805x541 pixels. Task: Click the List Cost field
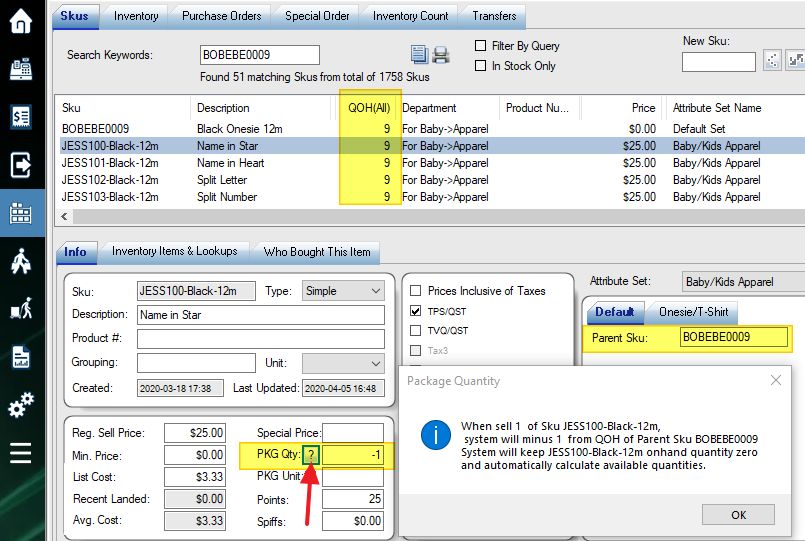coord(195,477)
